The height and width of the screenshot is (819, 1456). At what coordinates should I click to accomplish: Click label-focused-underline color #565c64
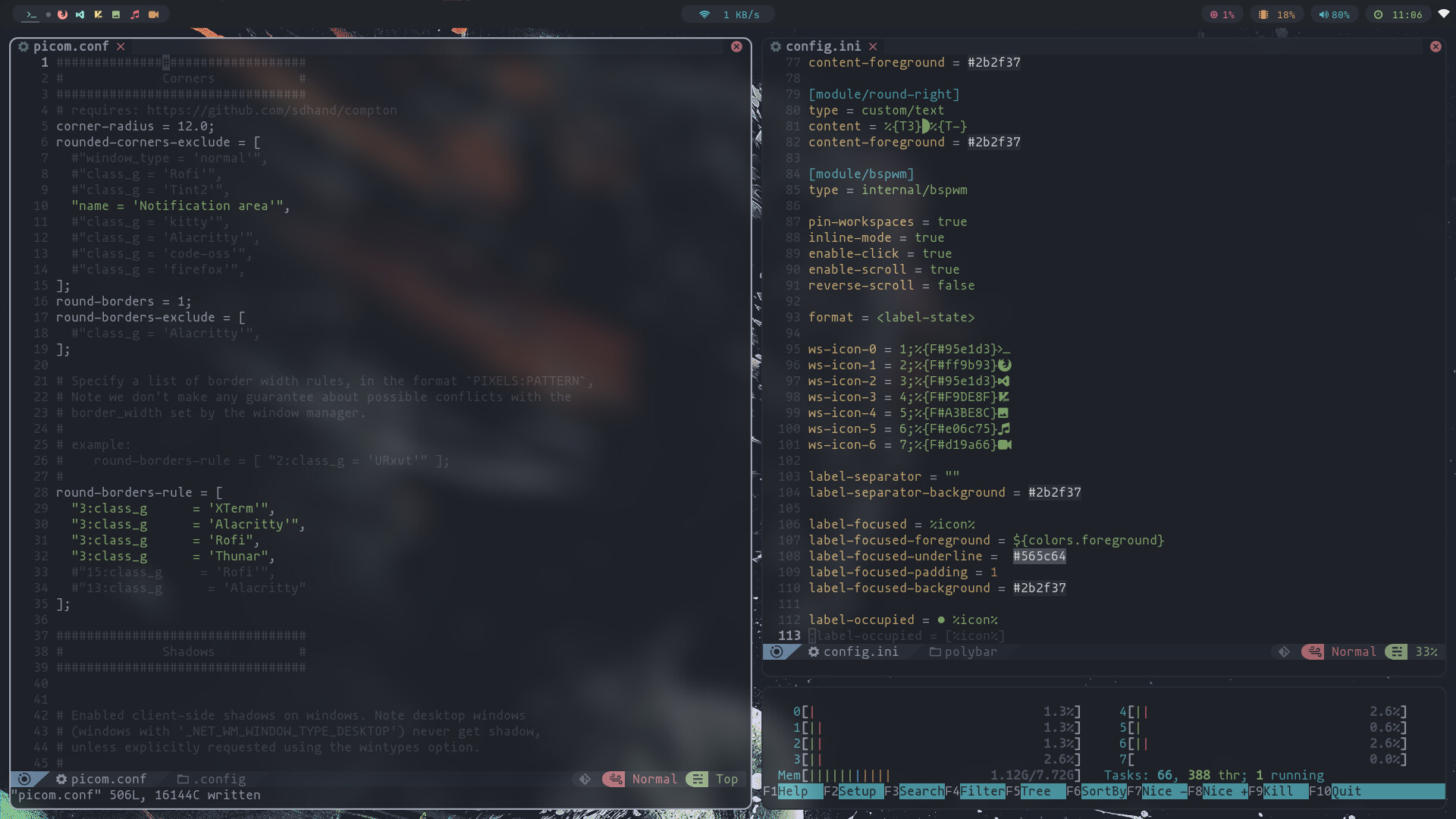pyautogui.click(x=1040, y=556)
